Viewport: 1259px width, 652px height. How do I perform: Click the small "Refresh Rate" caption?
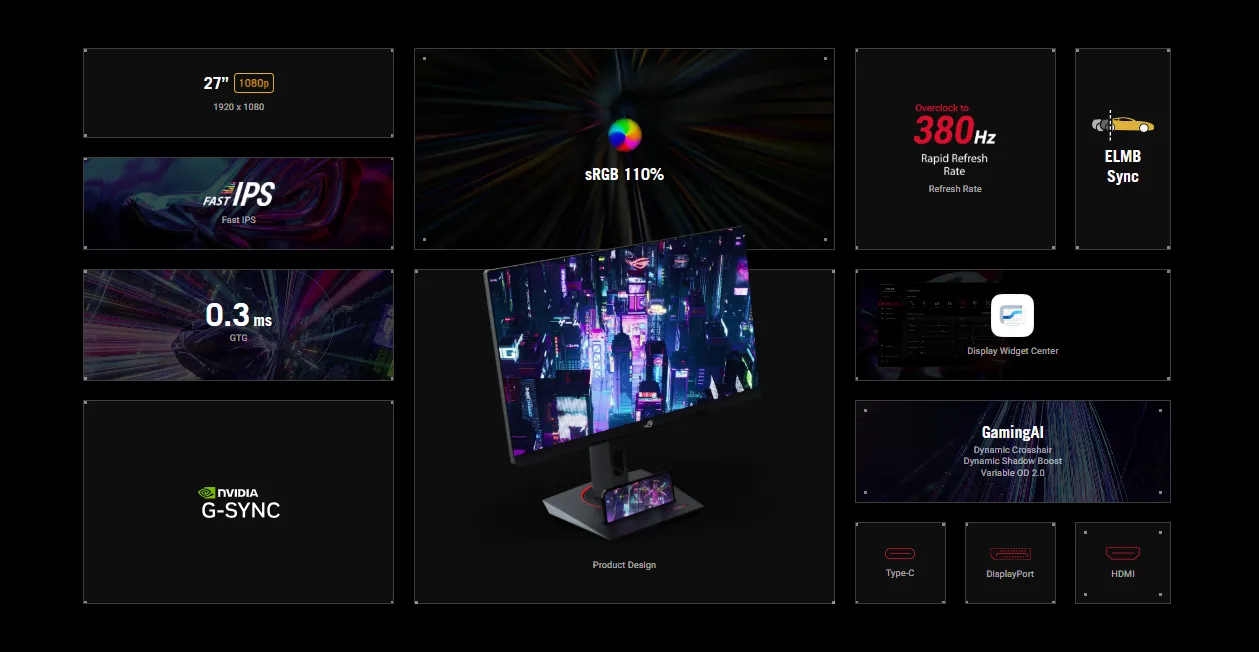click(x=955, y=189)
